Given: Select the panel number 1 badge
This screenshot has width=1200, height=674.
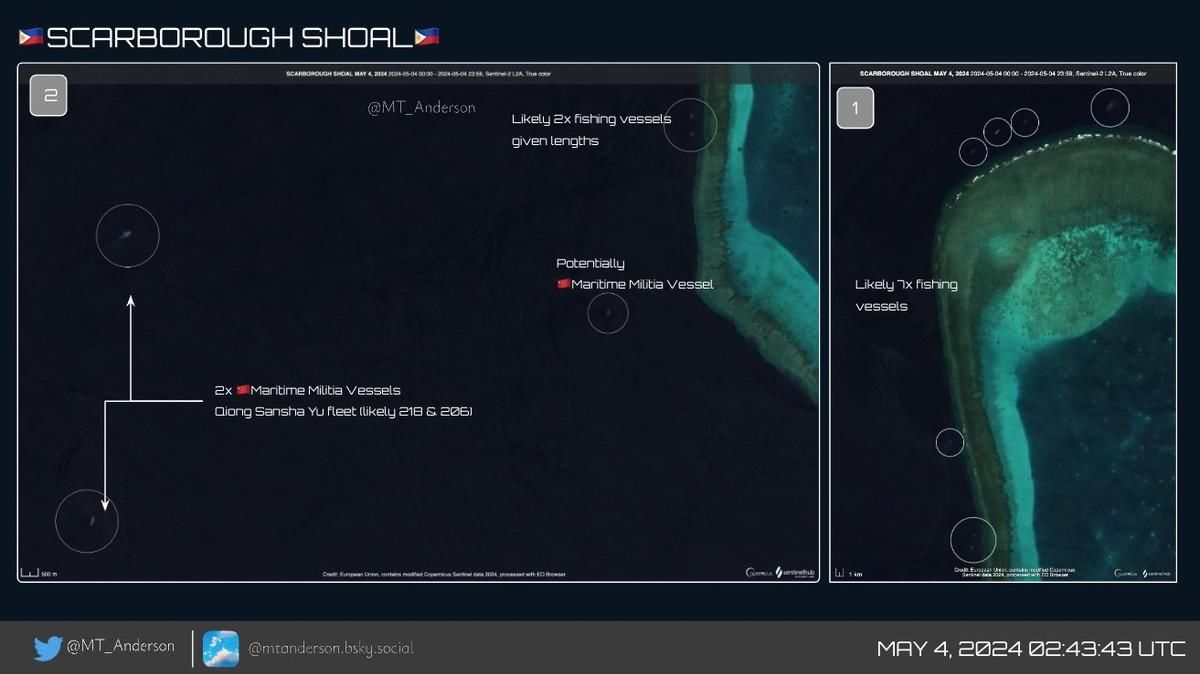Looking at the screenshot, I should 855,108.
